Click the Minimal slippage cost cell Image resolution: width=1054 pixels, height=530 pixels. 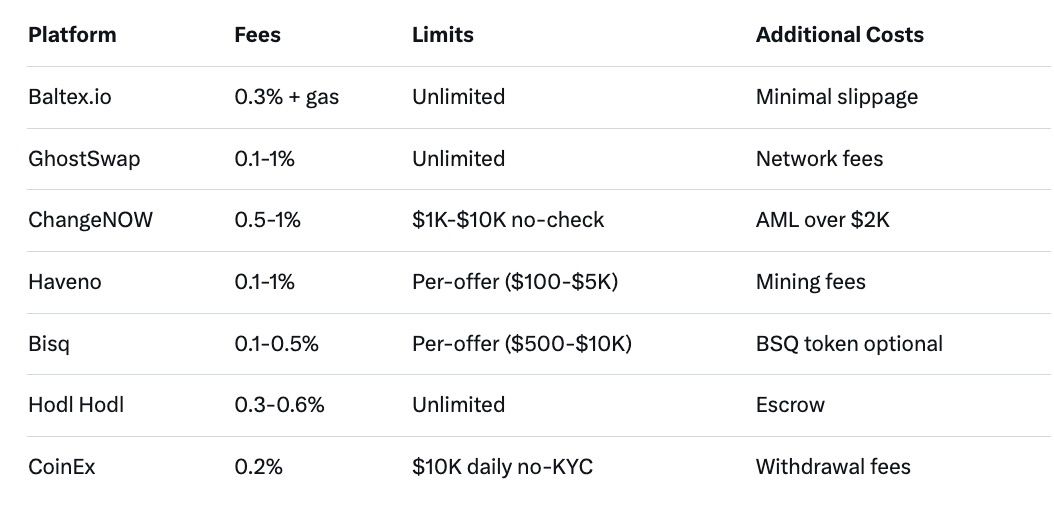point(836,97)
